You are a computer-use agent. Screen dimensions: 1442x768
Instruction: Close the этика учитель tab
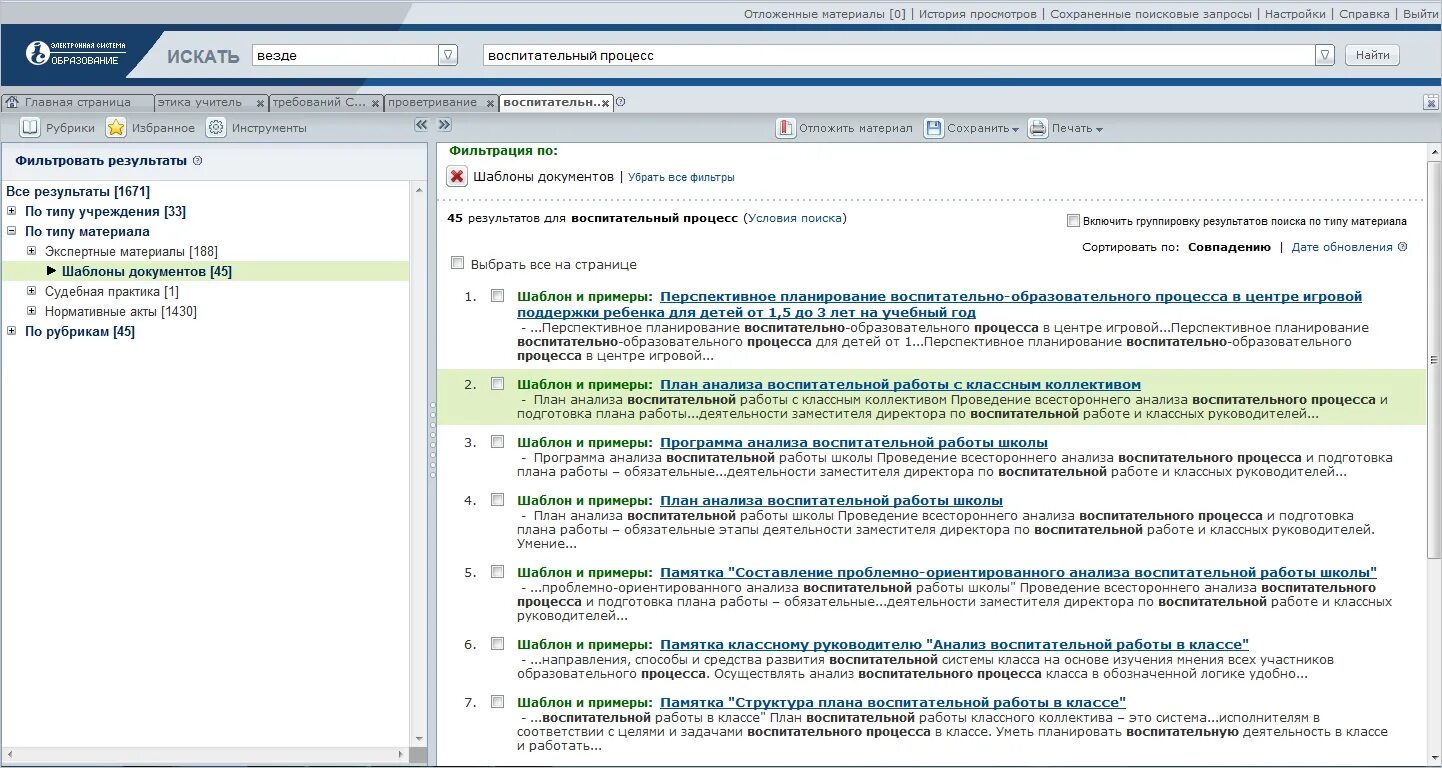point(260,103)
